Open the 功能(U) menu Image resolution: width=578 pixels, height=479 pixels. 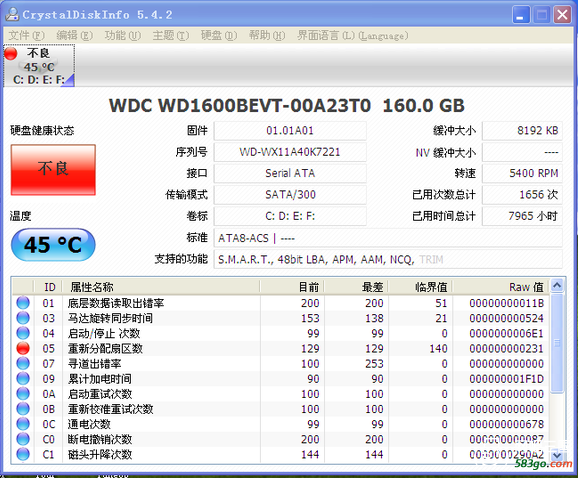point(123,35)
